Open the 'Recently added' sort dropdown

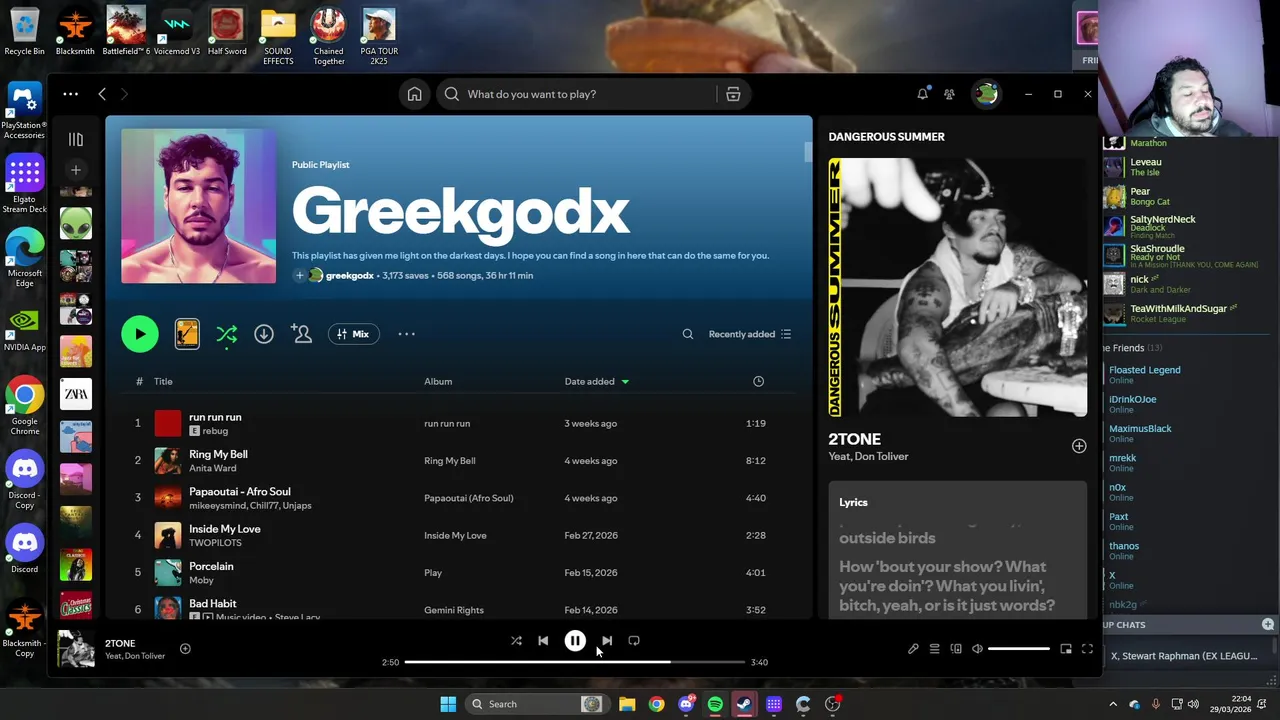[750, 334]
